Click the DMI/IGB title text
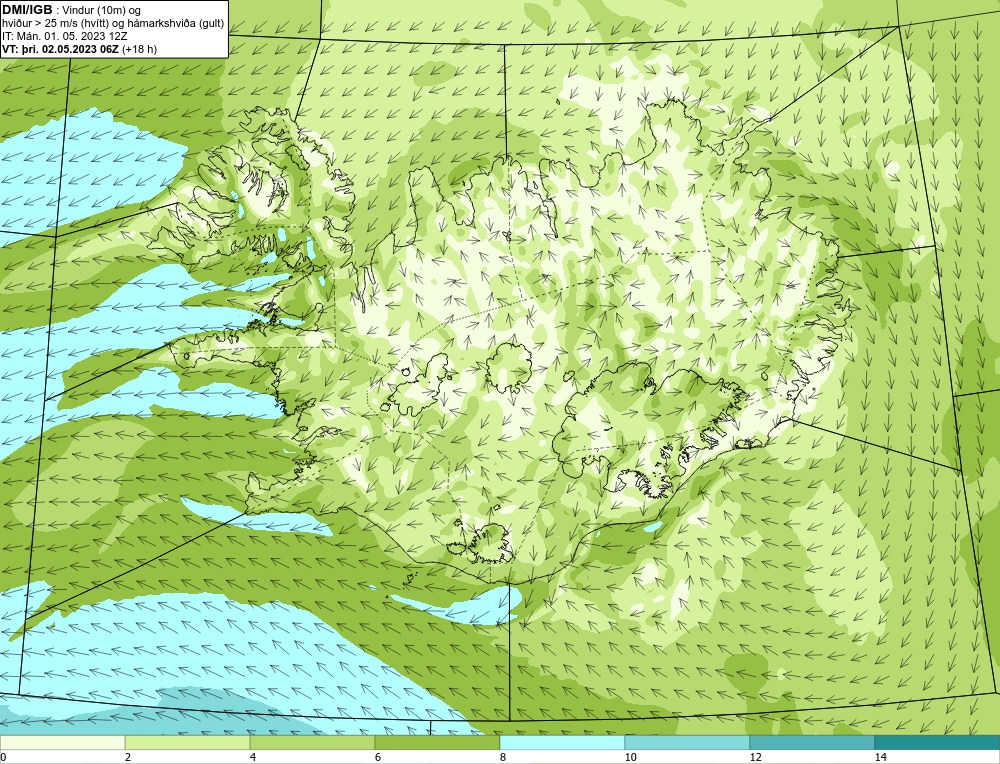1000x764 pixels. pyautogui.click(x=27, y=10)
